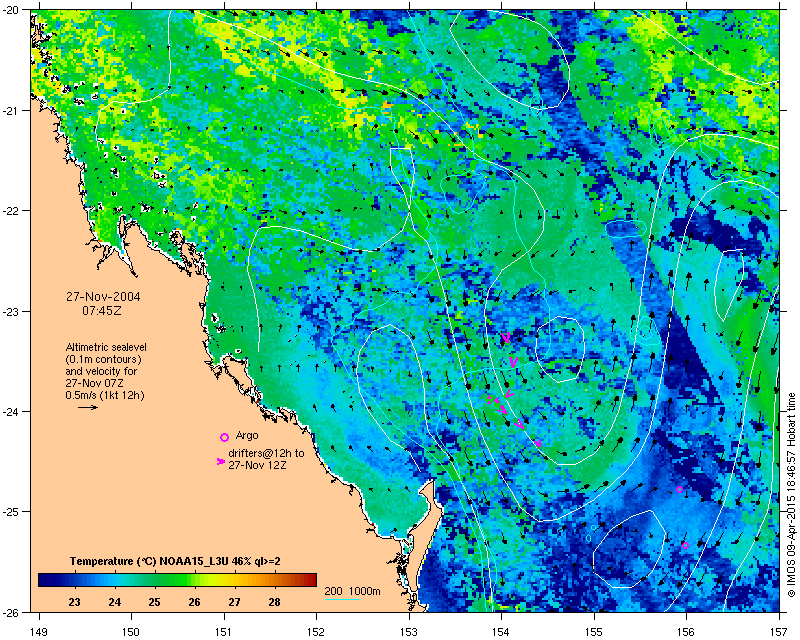Click the colorbar tick label "23"
This screenshot has width=800, height=640.
[x=74, y=602]
